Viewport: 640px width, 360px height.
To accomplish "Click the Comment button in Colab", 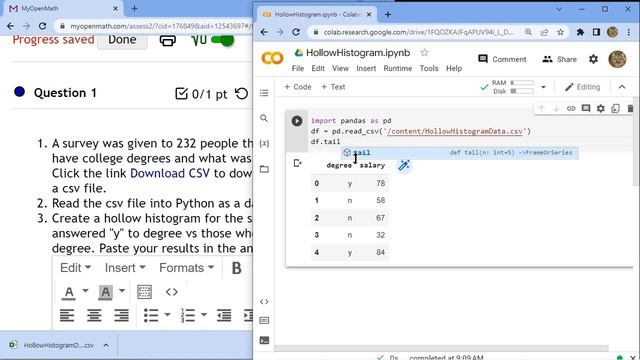I will (502, 59).
